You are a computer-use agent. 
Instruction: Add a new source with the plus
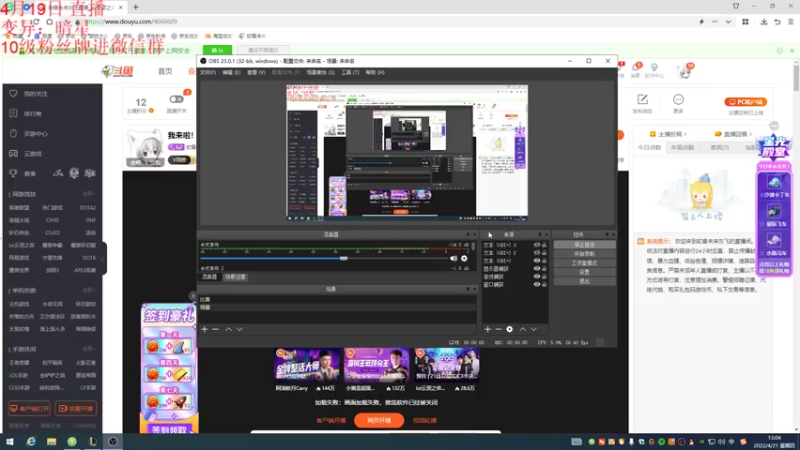click(488, 330)
